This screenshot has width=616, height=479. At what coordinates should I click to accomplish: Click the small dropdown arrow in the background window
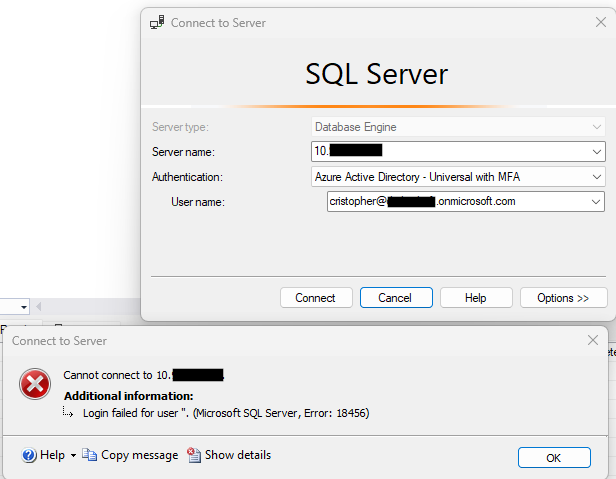(x=24, y=307)
